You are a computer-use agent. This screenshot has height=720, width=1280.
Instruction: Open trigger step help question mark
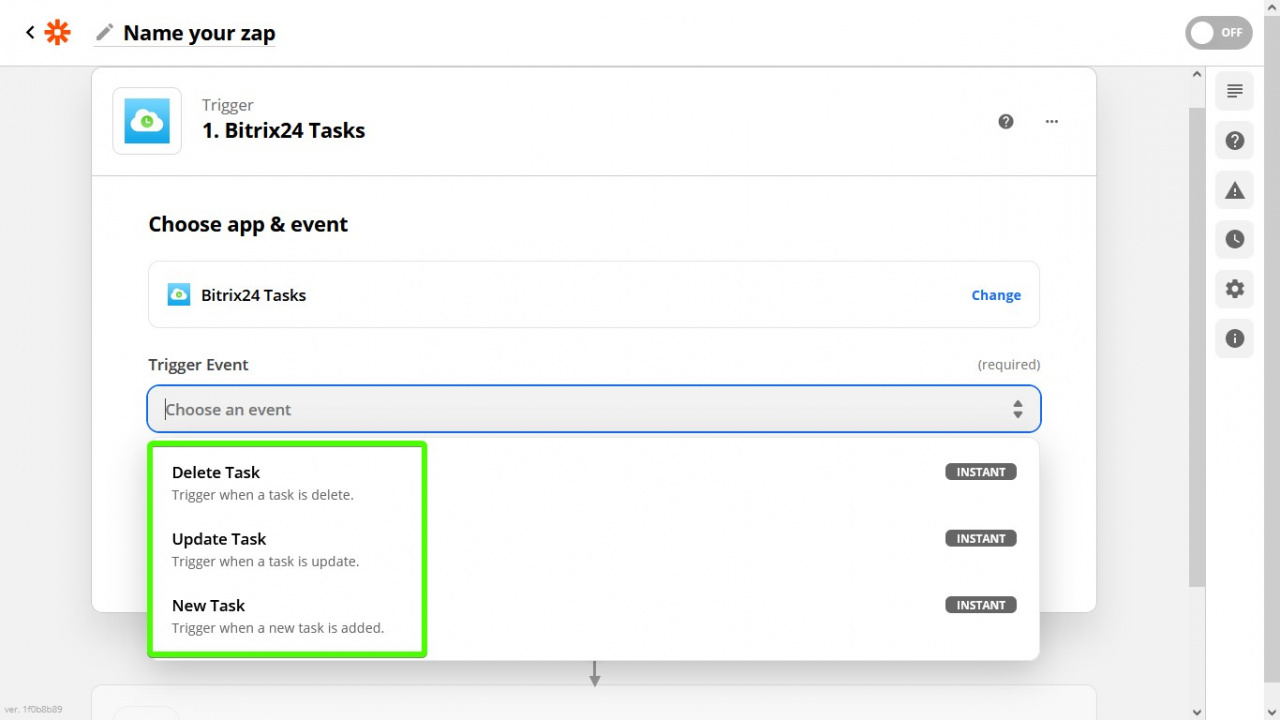pos(1006,121)
